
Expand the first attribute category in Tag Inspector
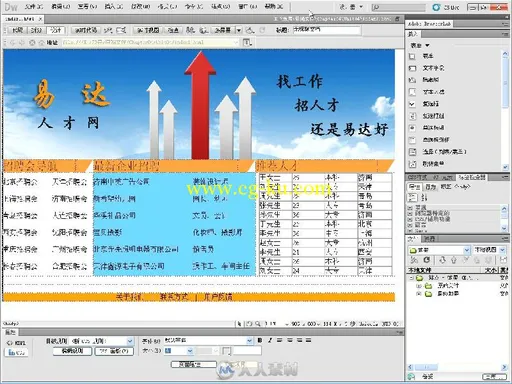pos(411,208)
